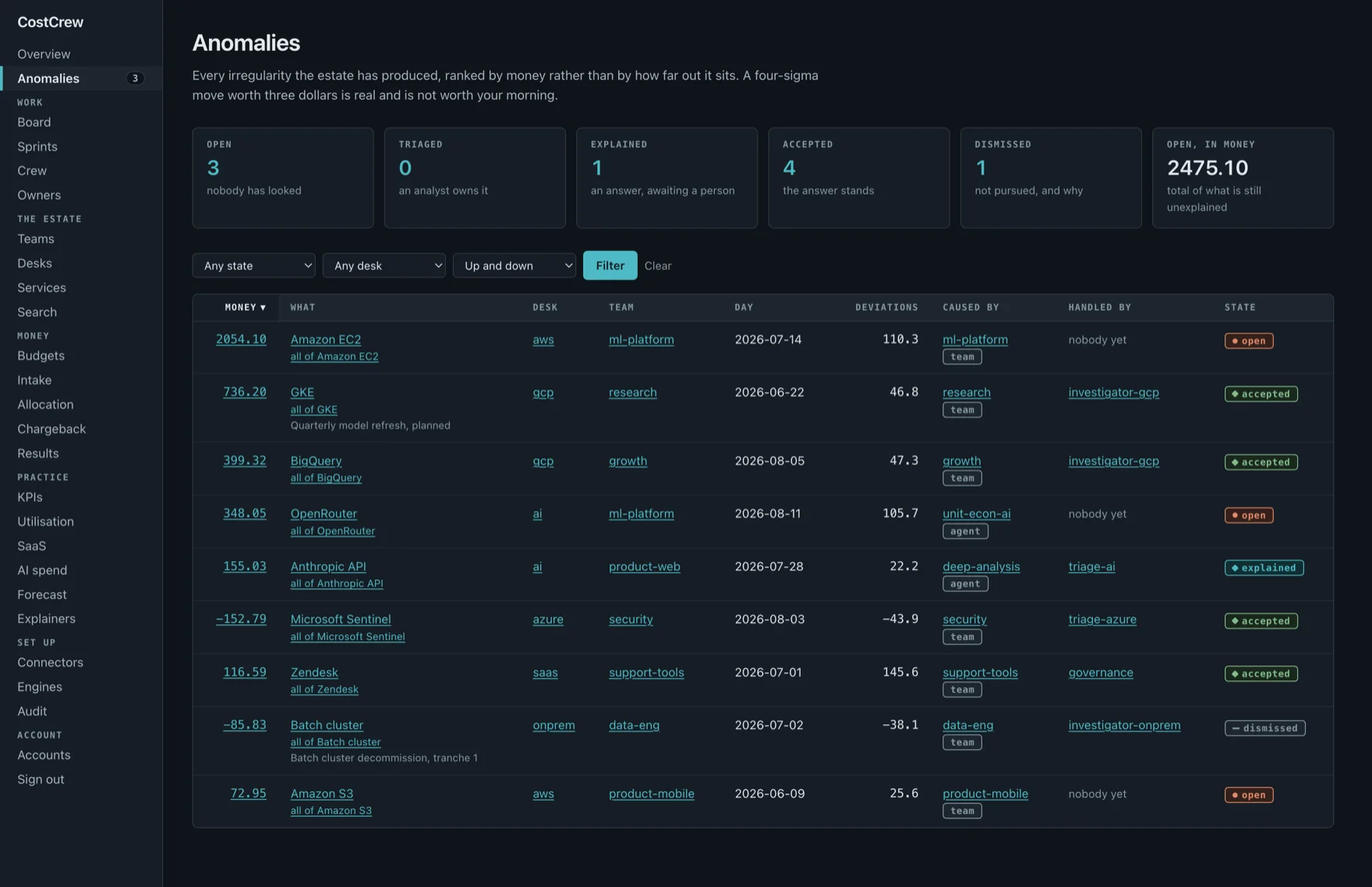1372x887 pixels.
Task: Click the team tag under support-tools
Action: (962, 689)
